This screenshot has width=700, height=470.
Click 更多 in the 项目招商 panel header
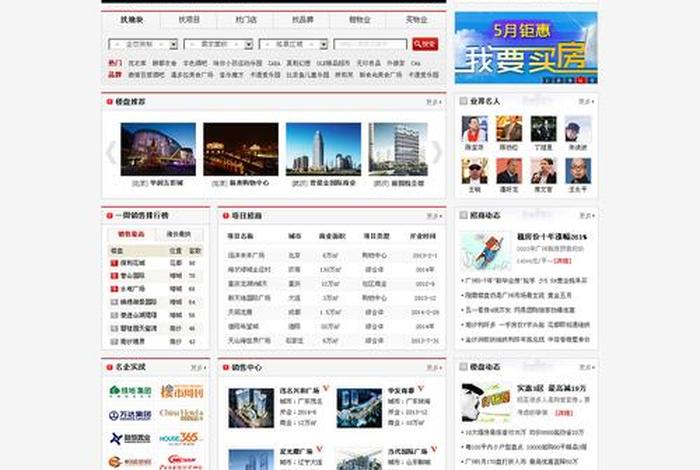coord(433,216)
